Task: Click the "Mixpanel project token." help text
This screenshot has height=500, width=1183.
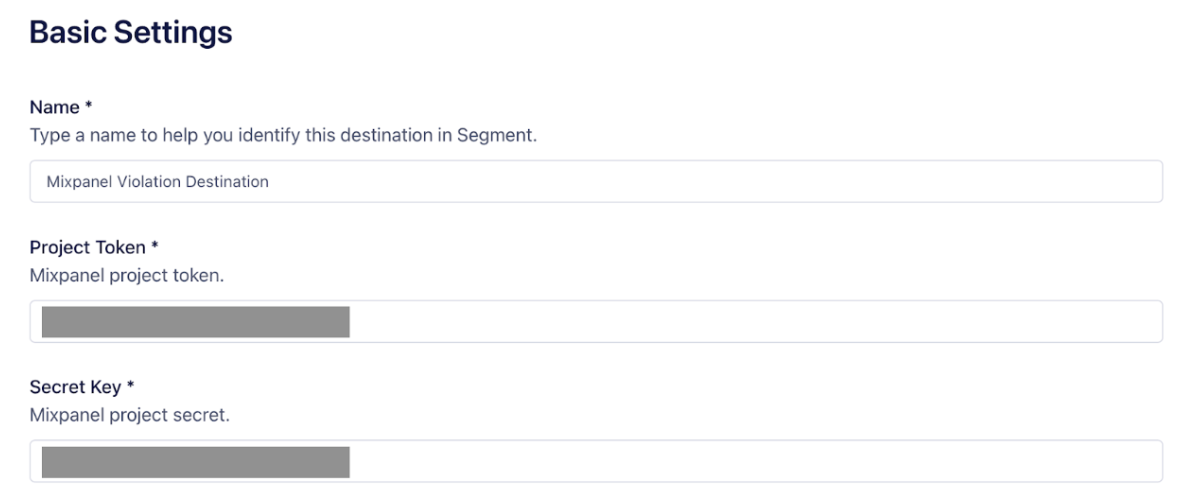Action: (127, 275)
